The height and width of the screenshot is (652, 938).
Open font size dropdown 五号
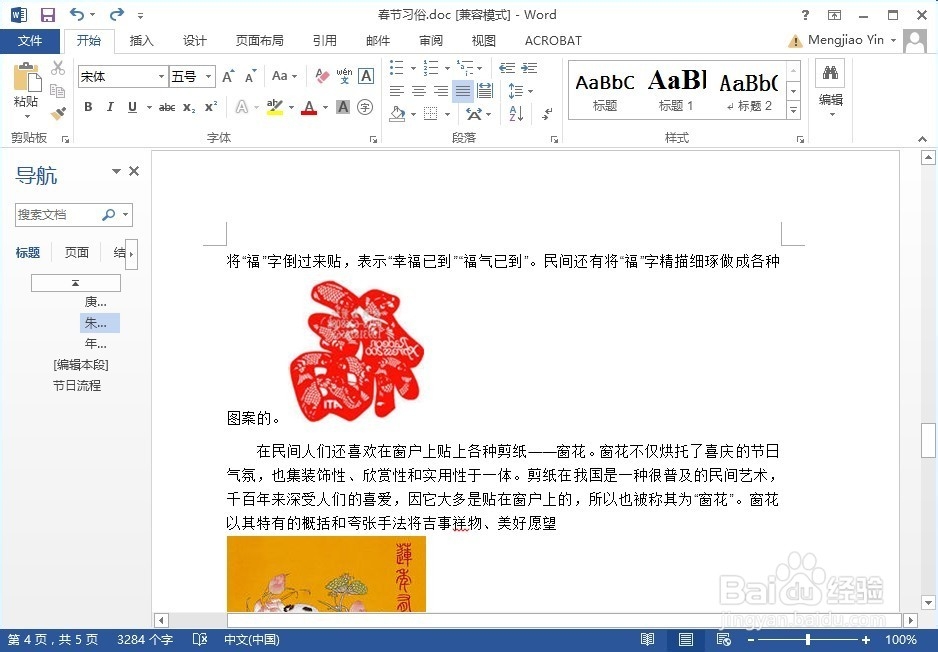pos(208,76)
